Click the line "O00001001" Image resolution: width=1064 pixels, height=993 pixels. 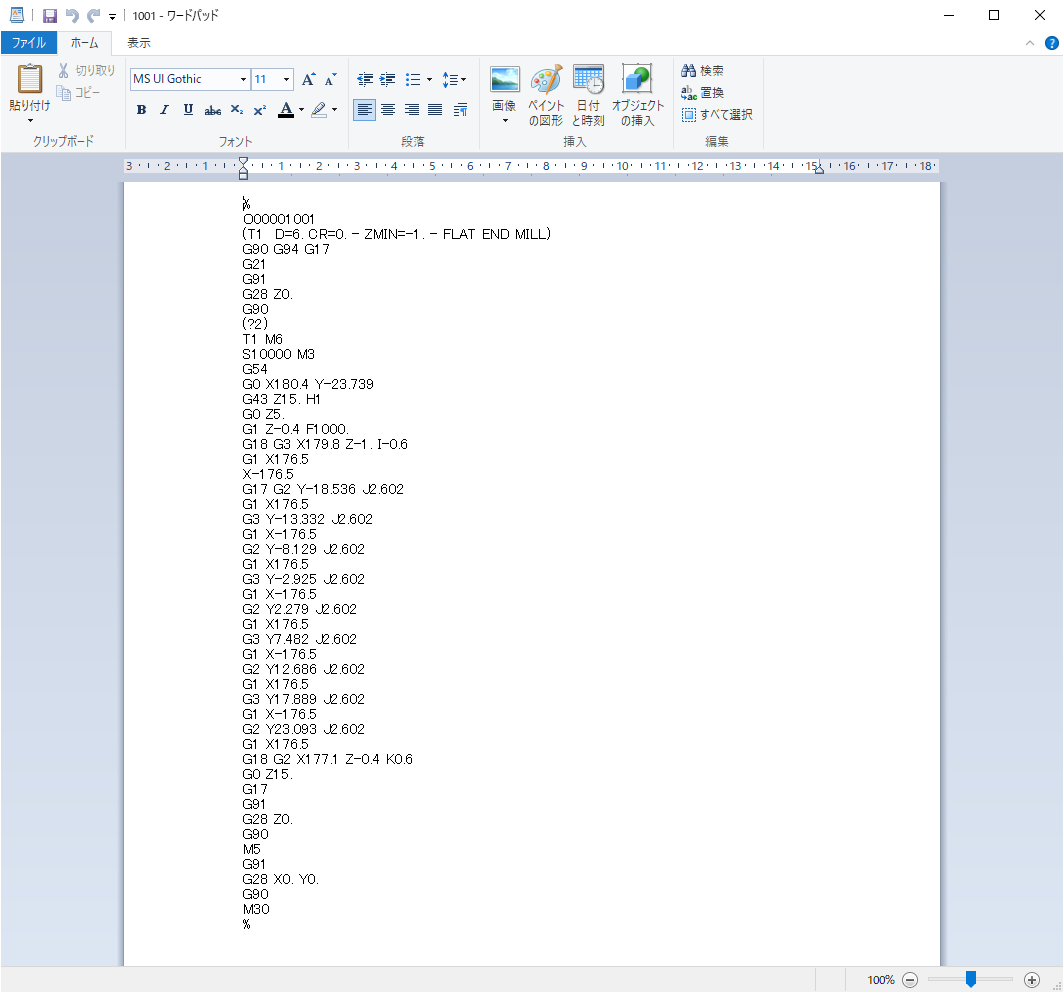pyautogui.click(x=279, y=219)
